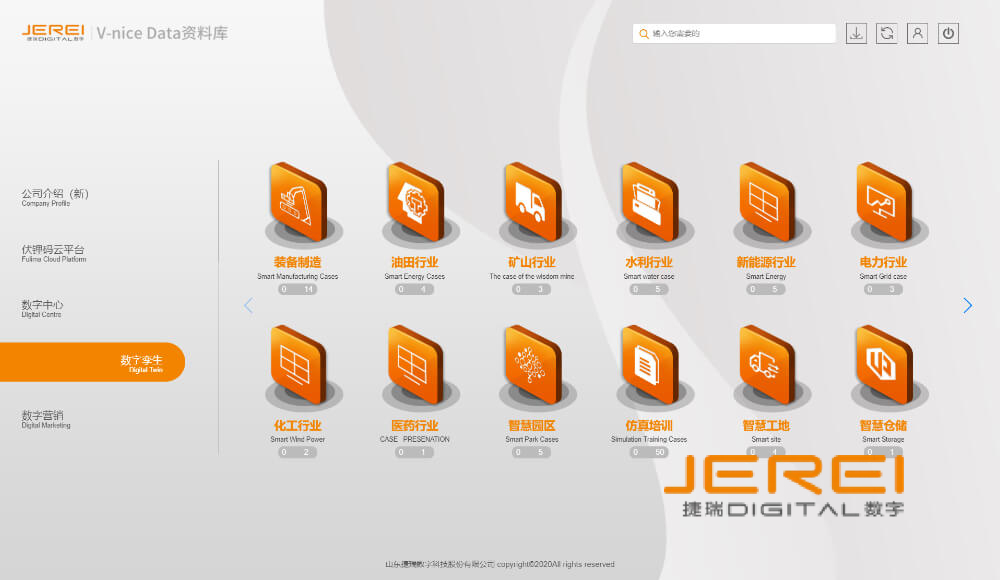This screenshot has height=580, width=1000.
Task: Switch to 公司介绍 Company Profile menu
Action: pyautogui.click(x=55, y=197)
